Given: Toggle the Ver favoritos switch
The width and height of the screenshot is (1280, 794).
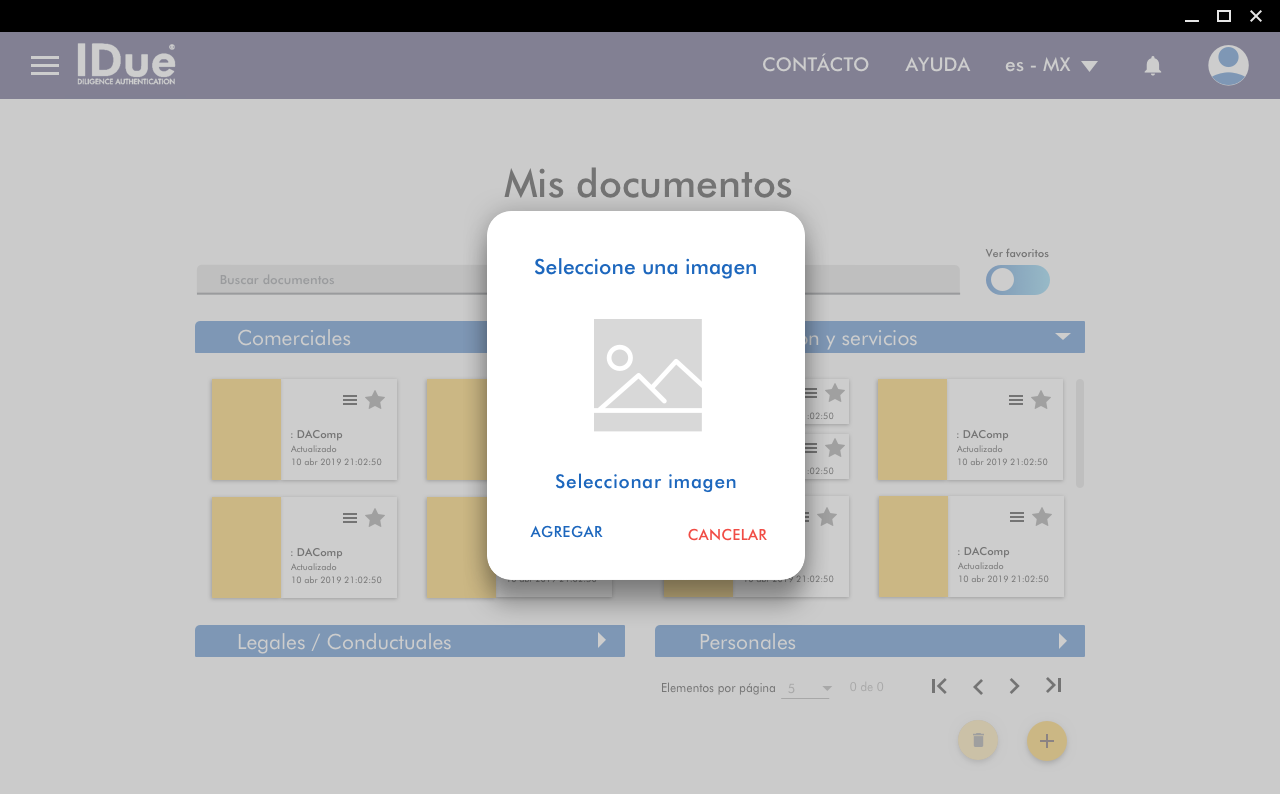Looking at the screenshot, I should click(x=1017, y=280).
